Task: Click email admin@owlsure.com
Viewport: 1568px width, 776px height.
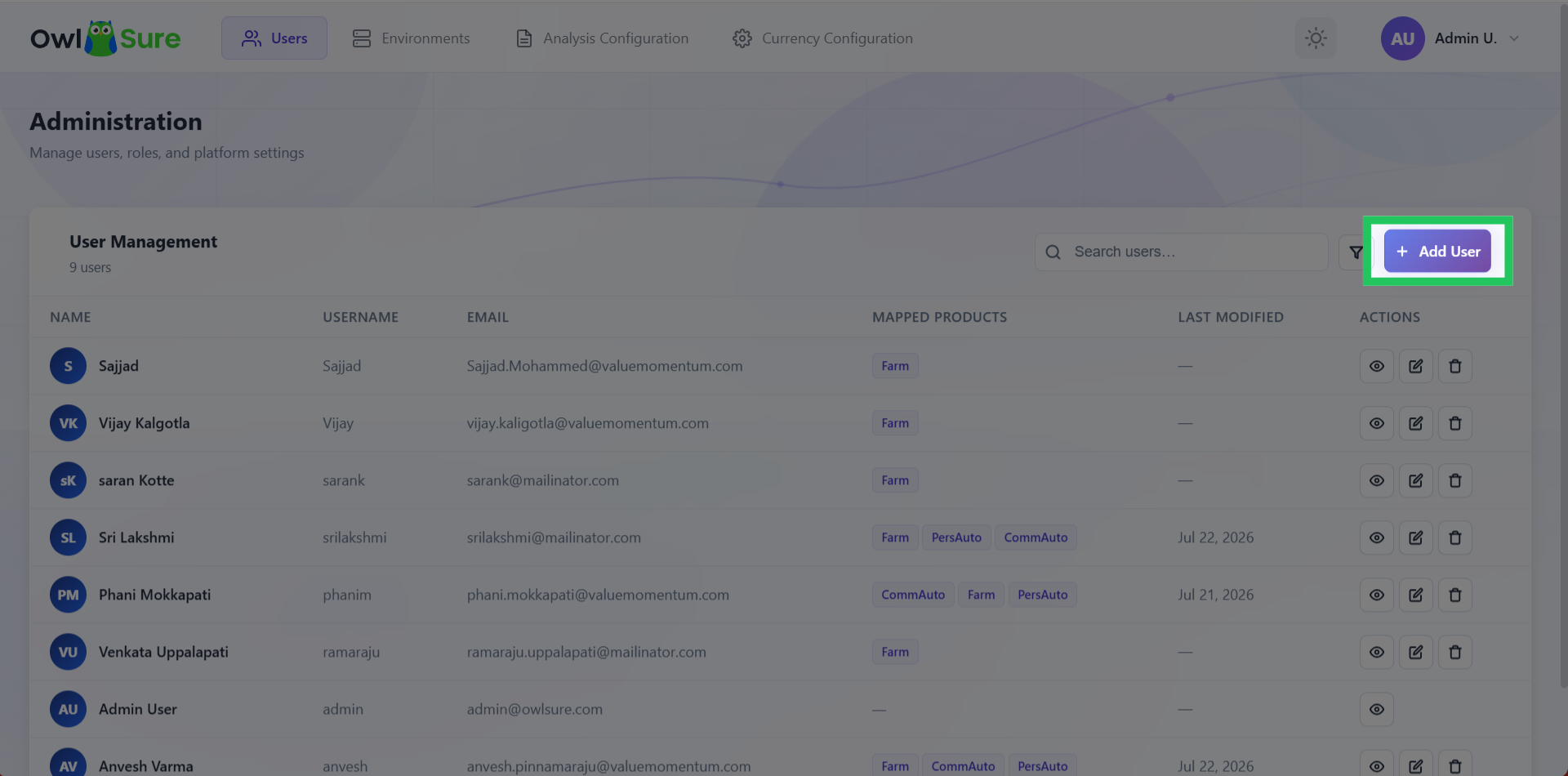Action: (x=535, y=709)
